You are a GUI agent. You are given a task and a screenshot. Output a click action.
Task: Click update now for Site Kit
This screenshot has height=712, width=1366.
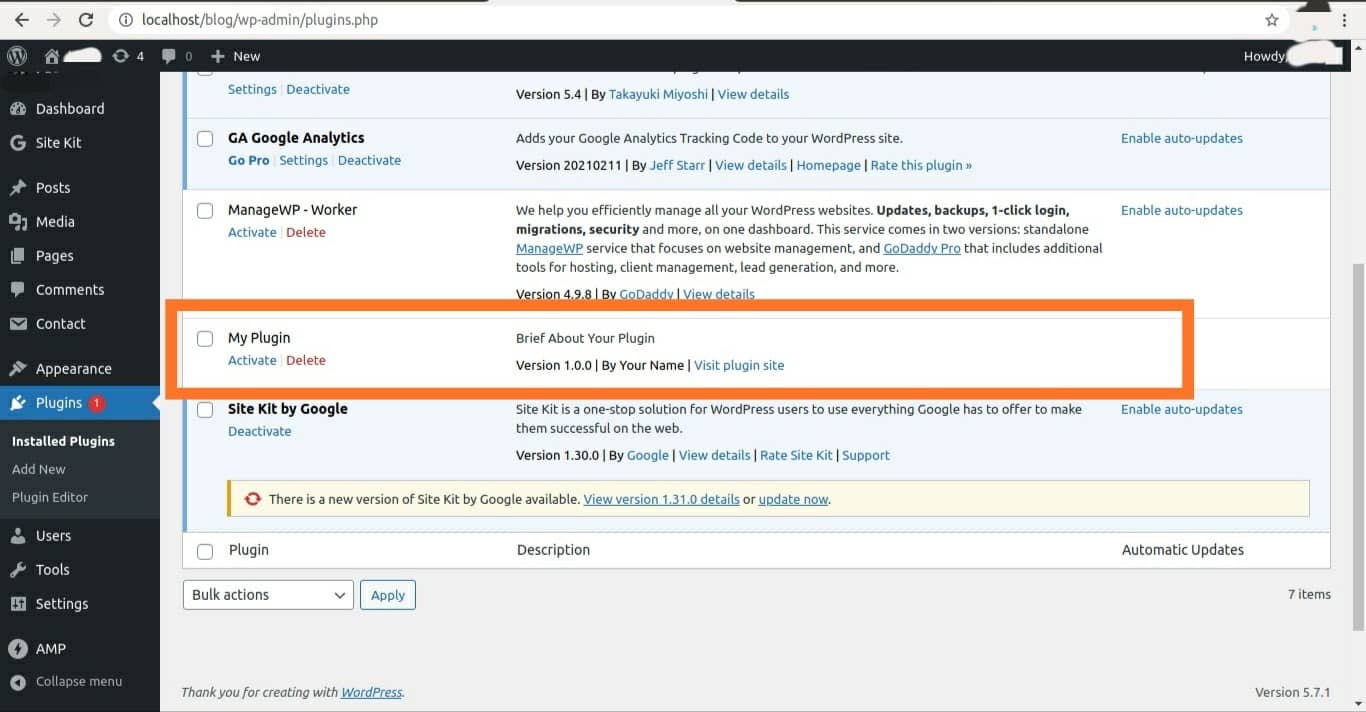pos(794,499)
